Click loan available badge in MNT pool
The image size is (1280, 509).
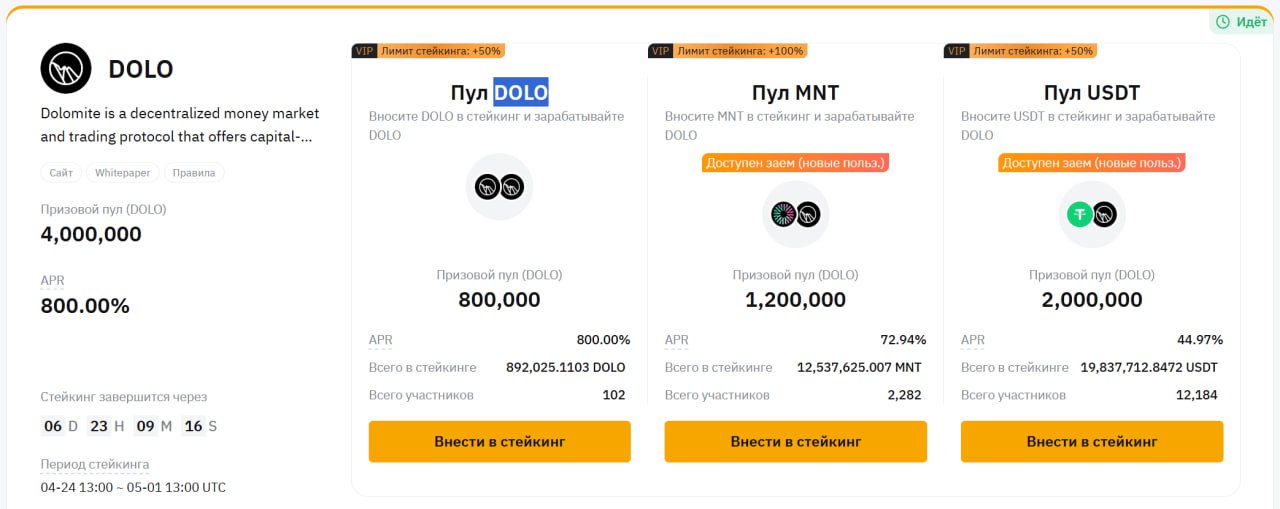coord(796,162)
